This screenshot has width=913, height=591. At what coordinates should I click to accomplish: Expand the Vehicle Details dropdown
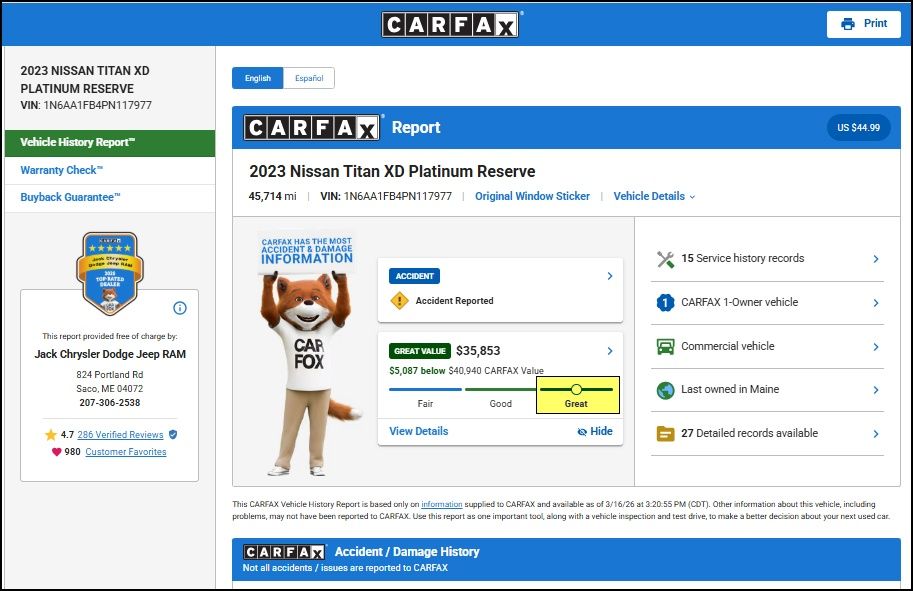654,197
